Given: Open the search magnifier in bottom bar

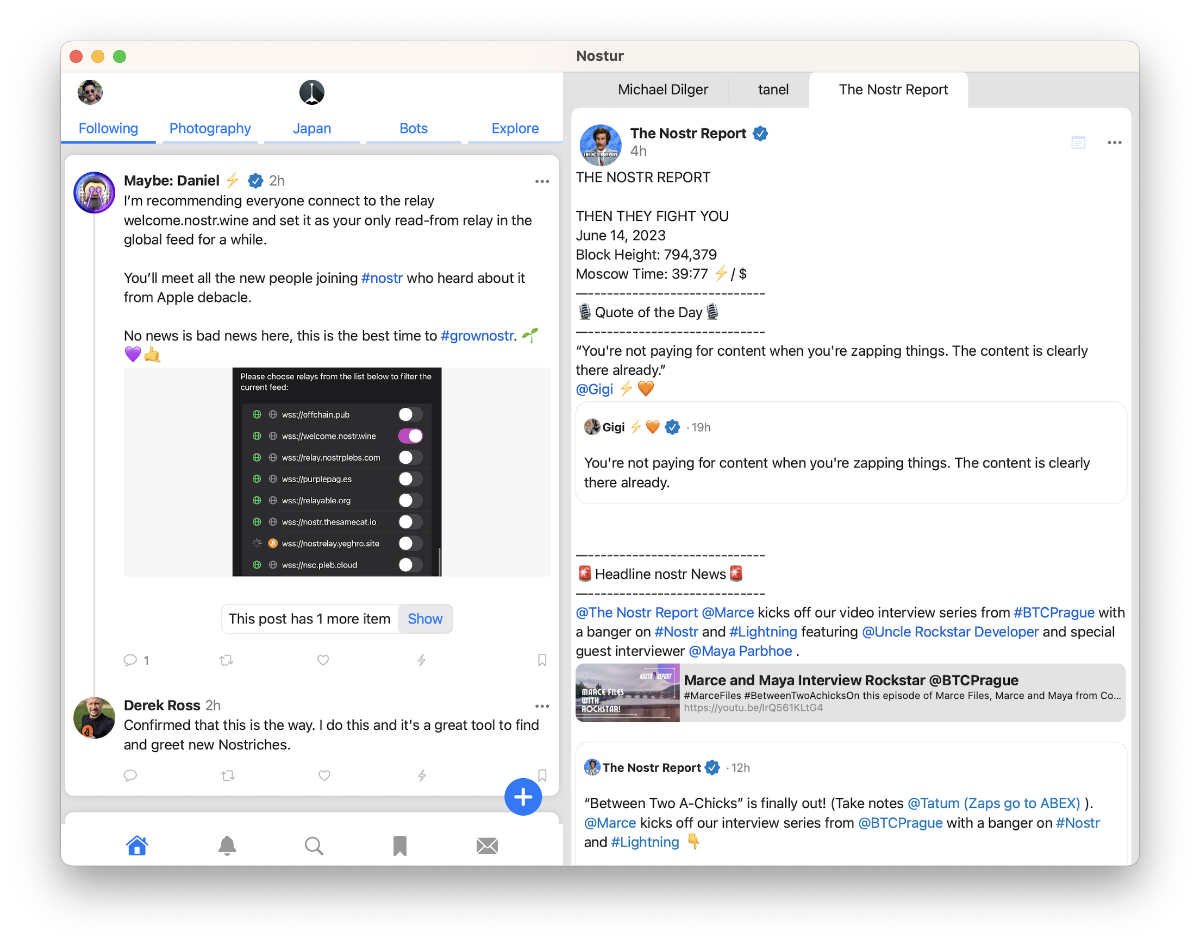Looking at the screenshot, I should (314, 846).
